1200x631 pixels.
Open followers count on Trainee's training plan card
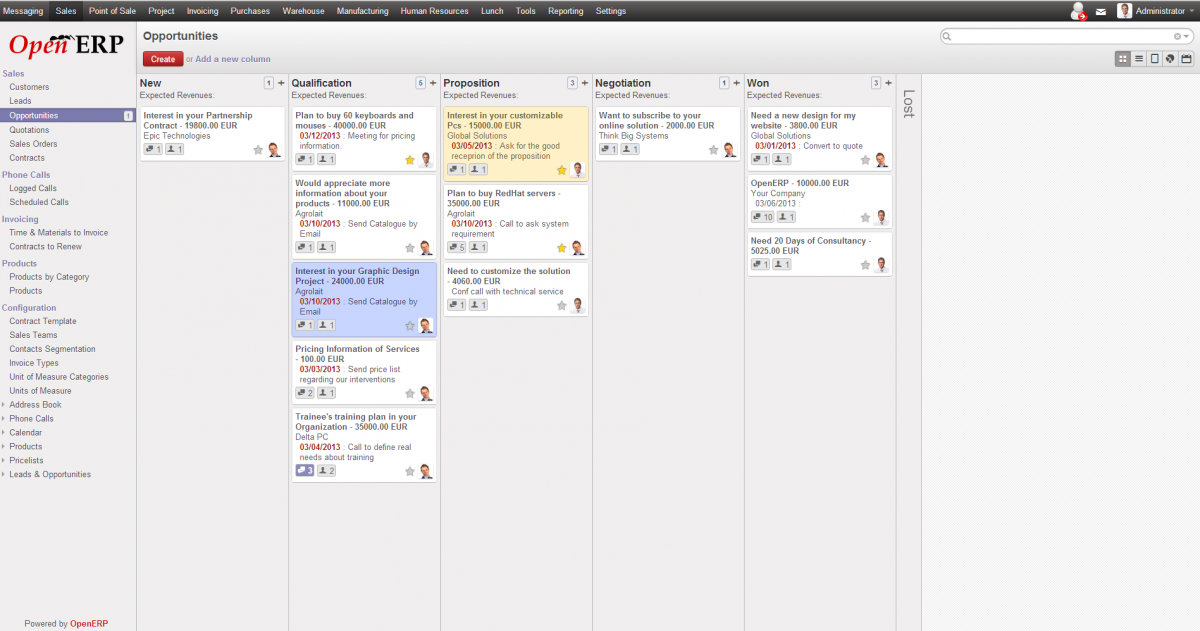coord(327,470)
